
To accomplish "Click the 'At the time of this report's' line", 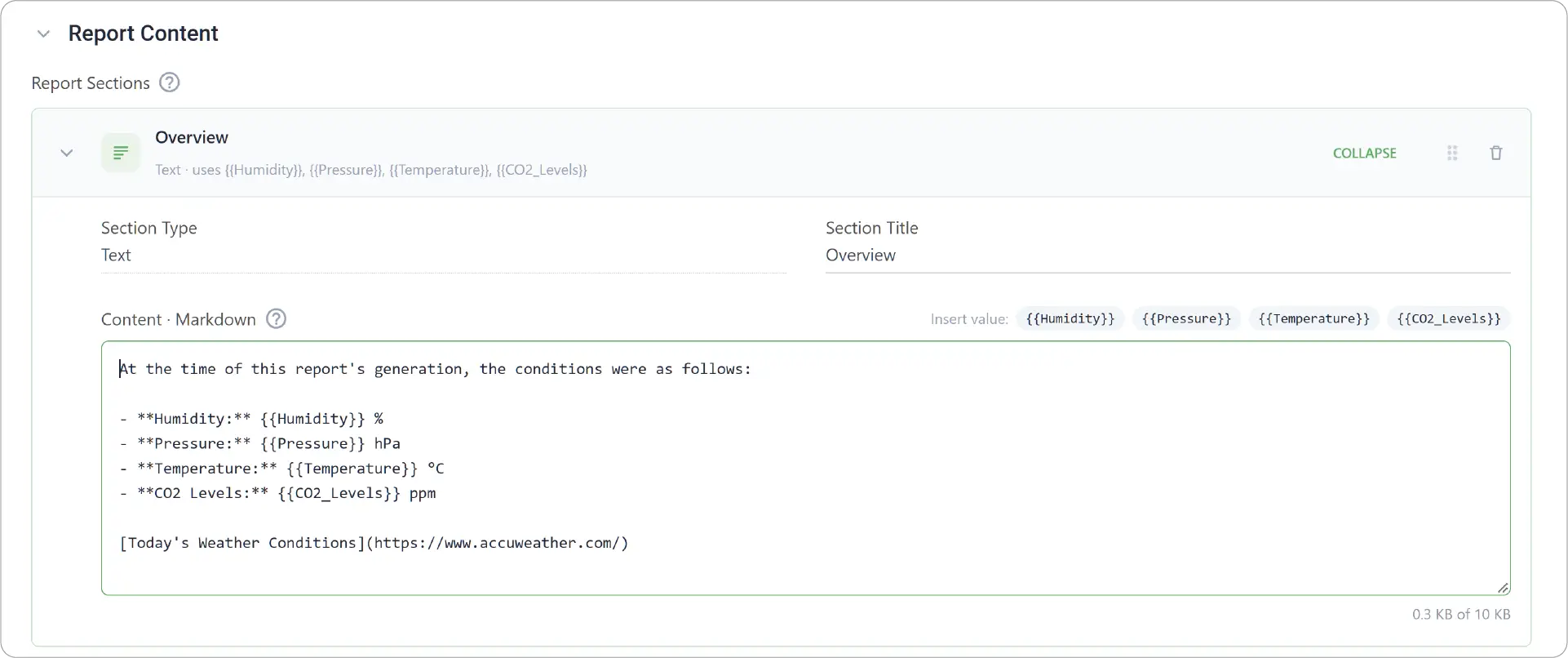I will (435, 369).
